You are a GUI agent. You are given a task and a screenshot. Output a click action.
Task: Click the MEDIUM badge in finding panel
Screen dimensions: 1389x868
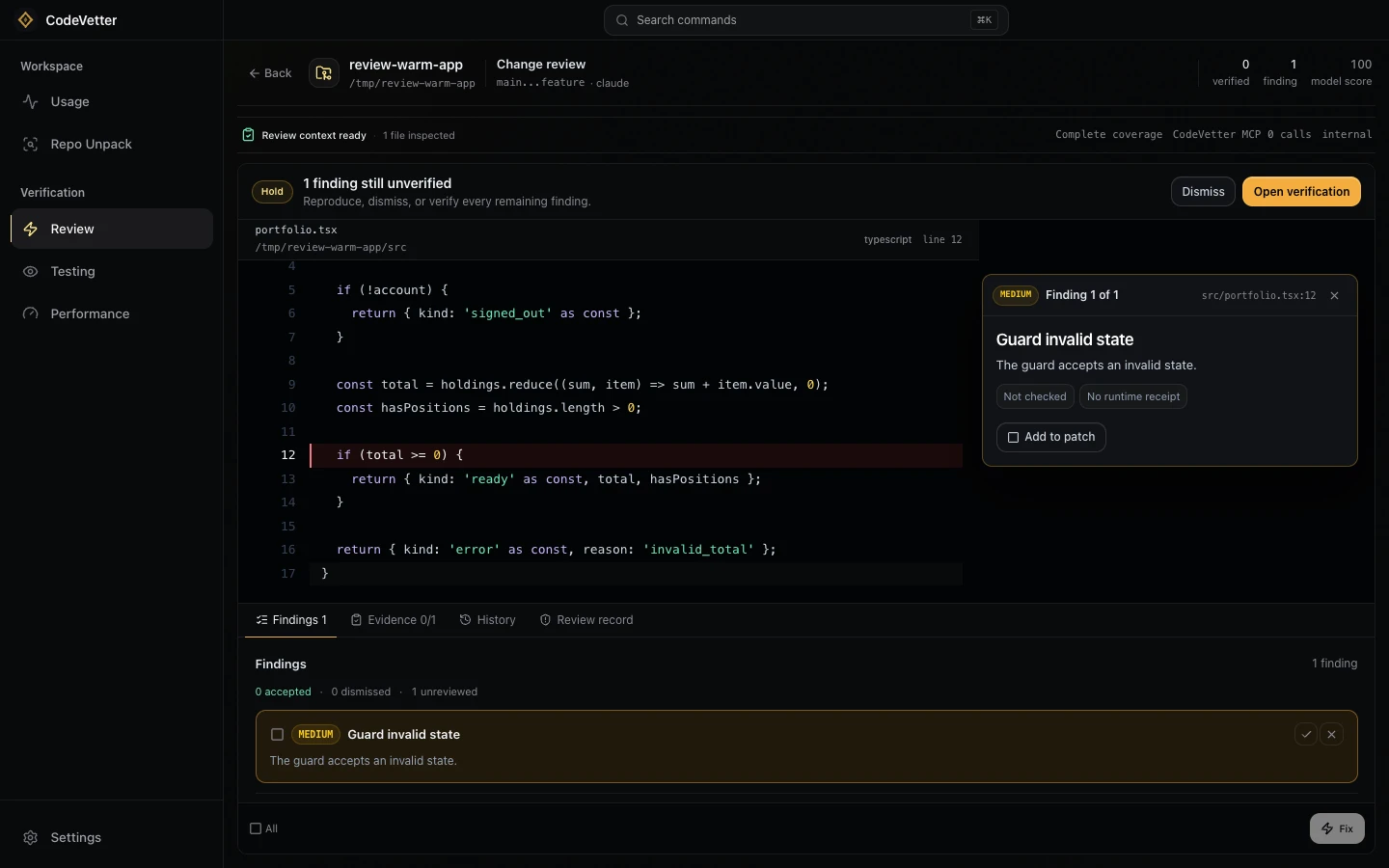pos(1015,295)
